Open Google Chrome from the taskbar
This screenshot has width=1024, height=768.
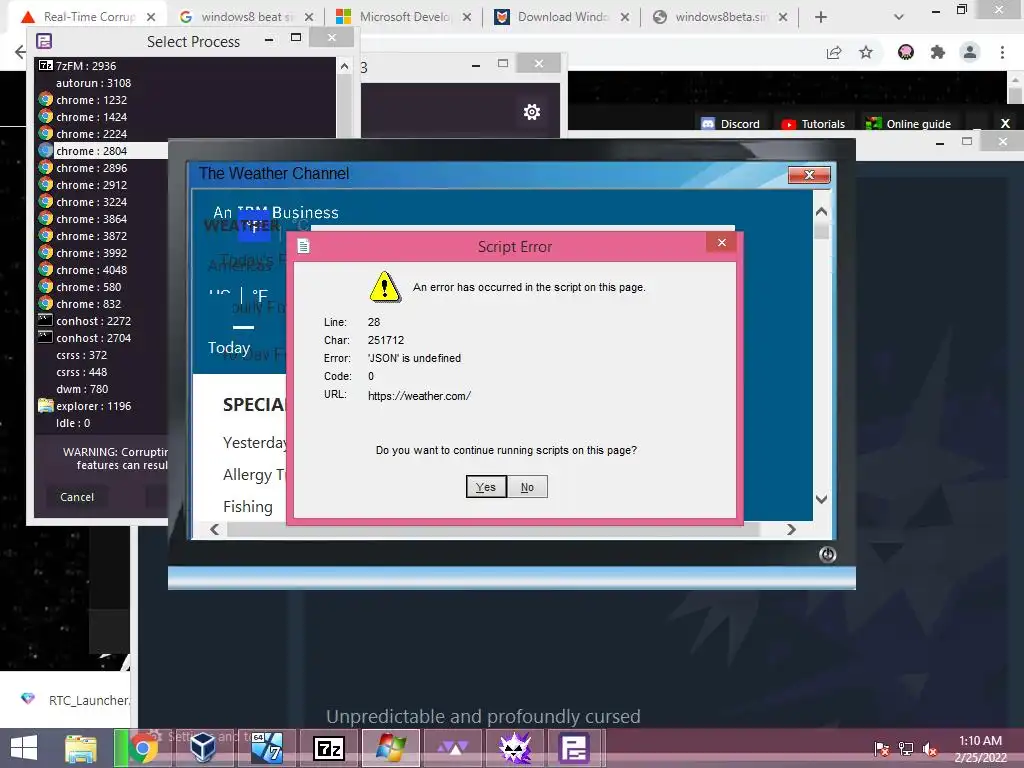pos(143,748)
